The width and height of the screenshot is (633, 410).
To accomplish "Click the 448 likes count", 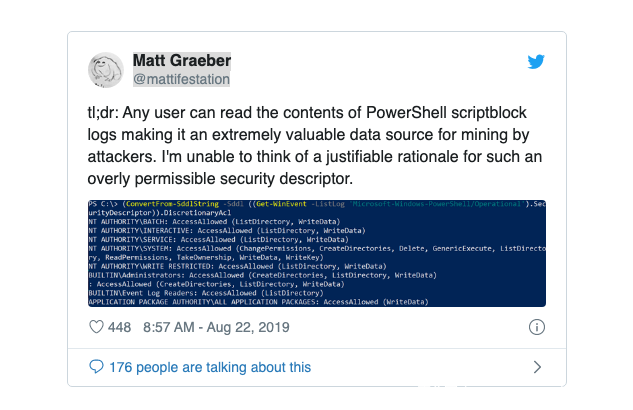I will point(120,327).
